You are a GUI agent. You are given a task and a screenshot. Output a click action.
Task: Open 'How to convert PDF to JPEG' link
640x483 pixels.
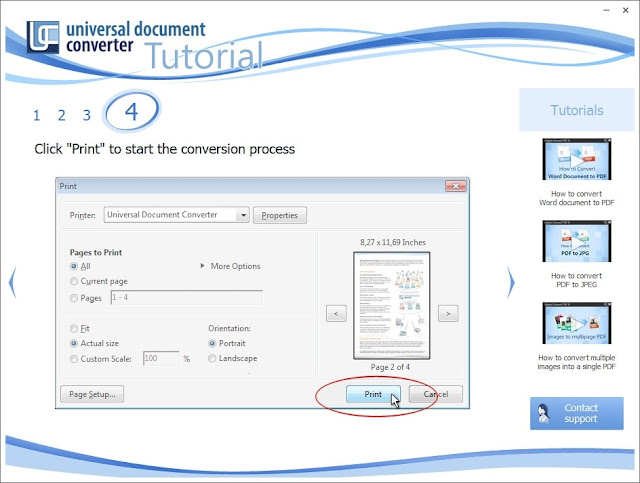tap(576, 280)
